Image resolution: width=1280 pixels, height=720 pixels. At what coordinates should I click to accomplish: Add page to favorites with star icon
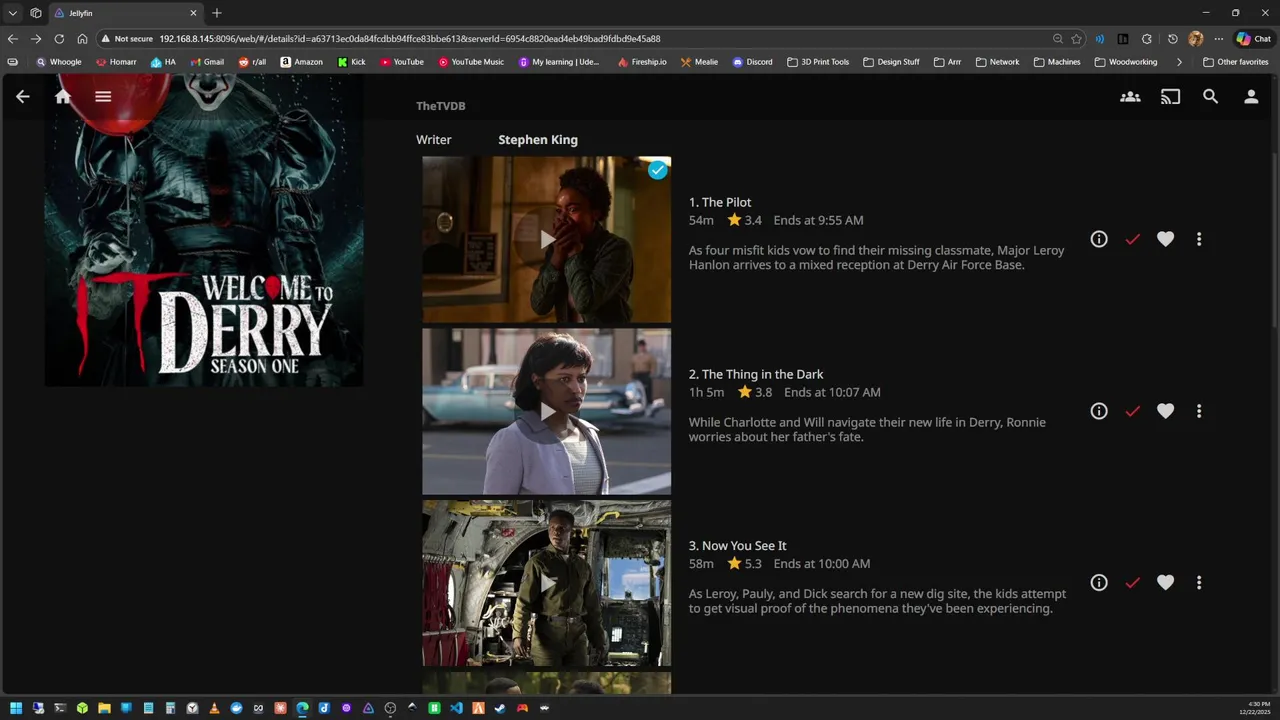pos(1077,39)
